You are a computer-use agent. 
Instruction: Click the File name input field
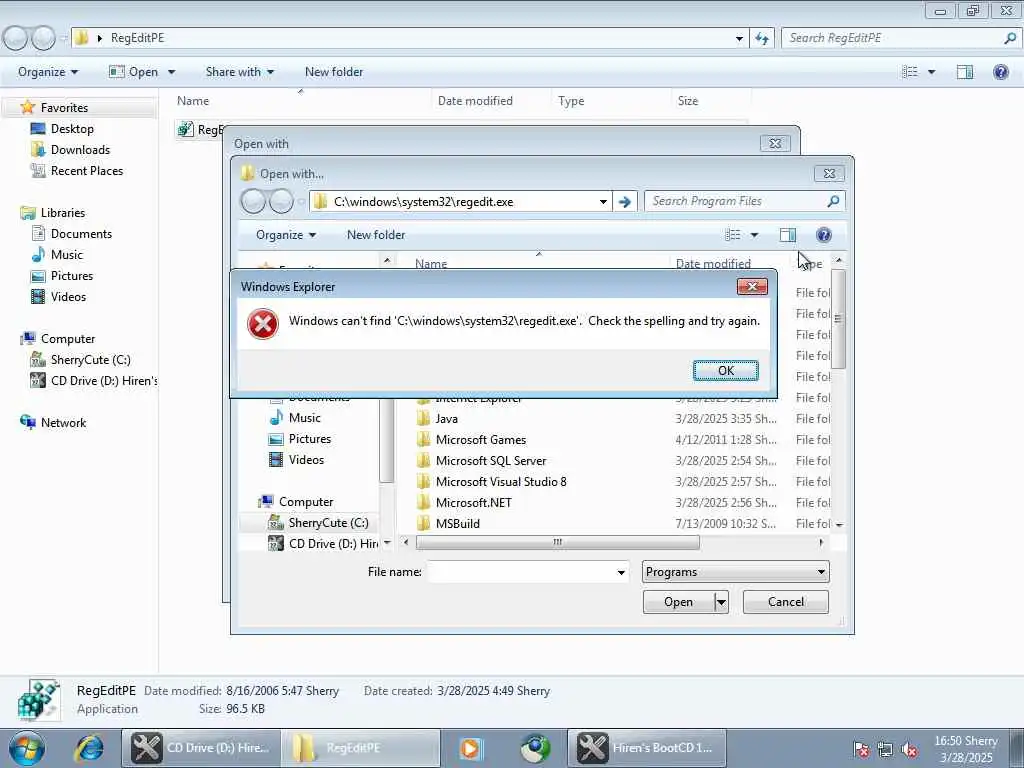pos(521,572)
